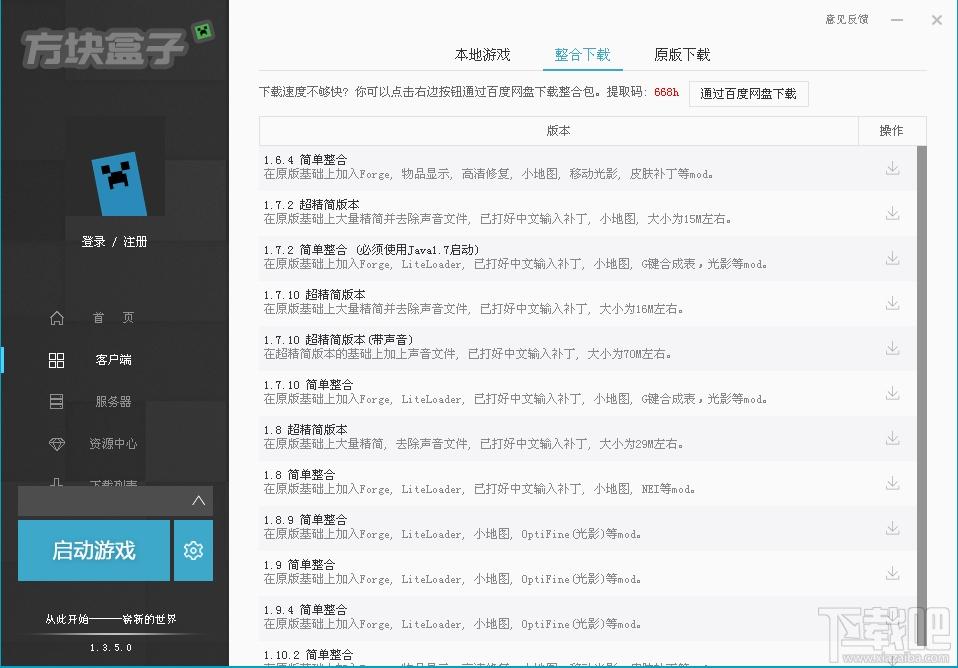Select the 1.7.10 超精简版本(带声音) row title
Screen dimensions: 958x668
point(338,340)
